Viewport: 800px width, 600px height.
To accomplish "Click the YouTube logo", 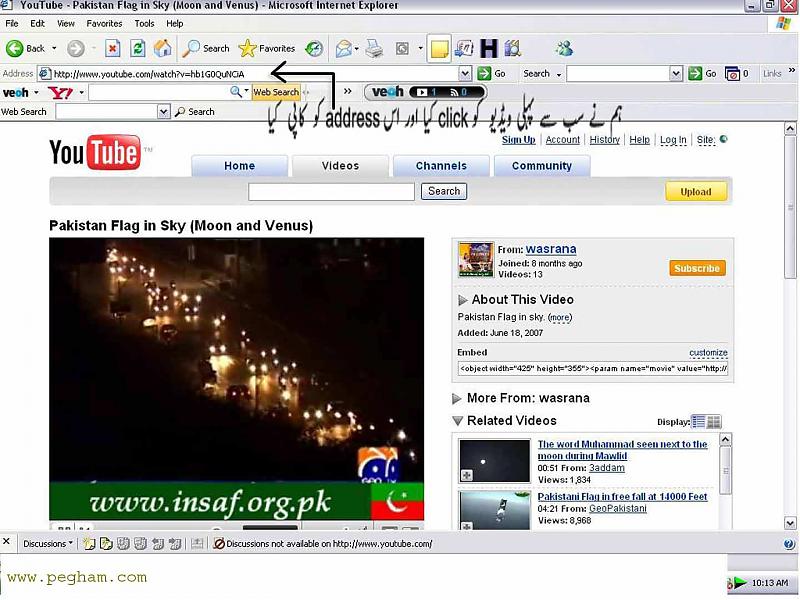I will 95,152.
